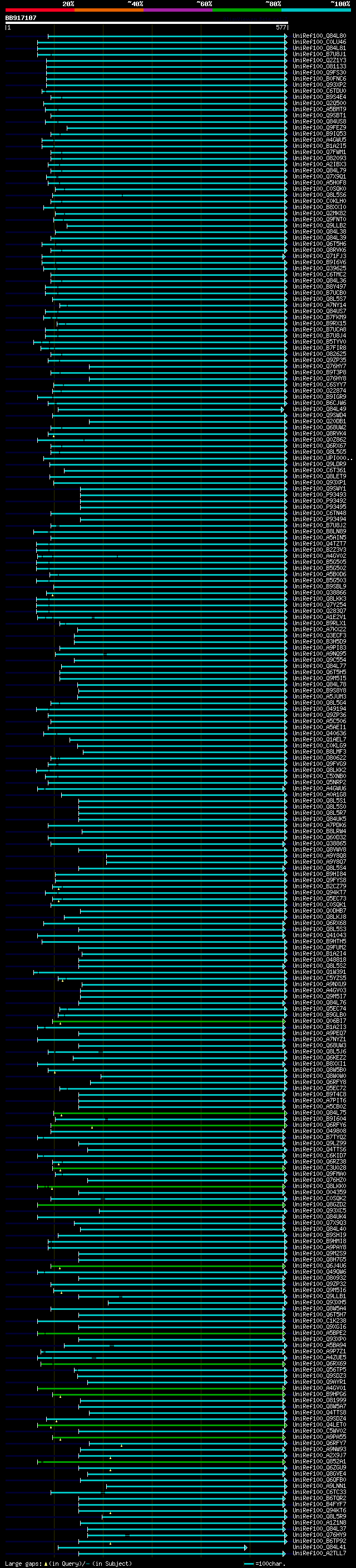Select hit UniRef100_B8Y497
The height and width of the screenshot is (1568, 356).
[x=319, y=286]
